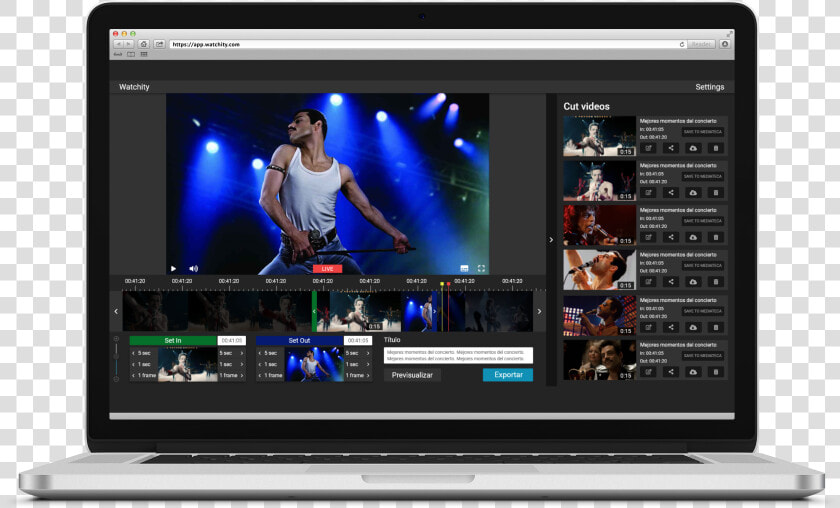This screenshot has width=840, height=508.
Task: Click the red playhead marker on timeline
Action: [x=448, y=284]
